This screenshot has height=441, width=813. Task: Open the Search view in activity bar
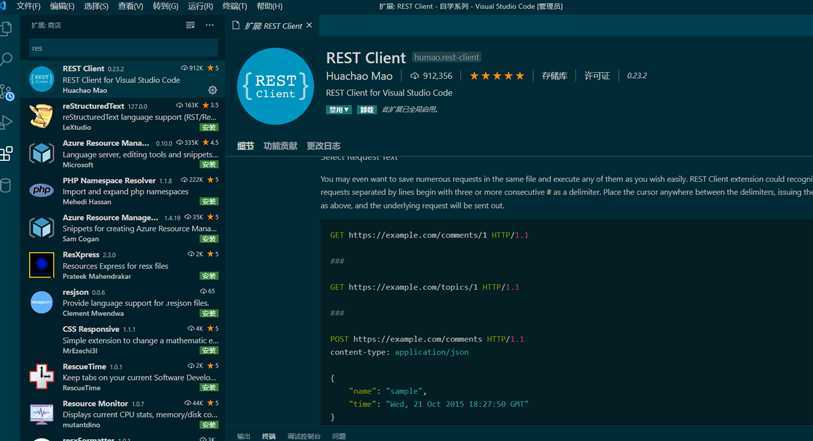point(7,59)
